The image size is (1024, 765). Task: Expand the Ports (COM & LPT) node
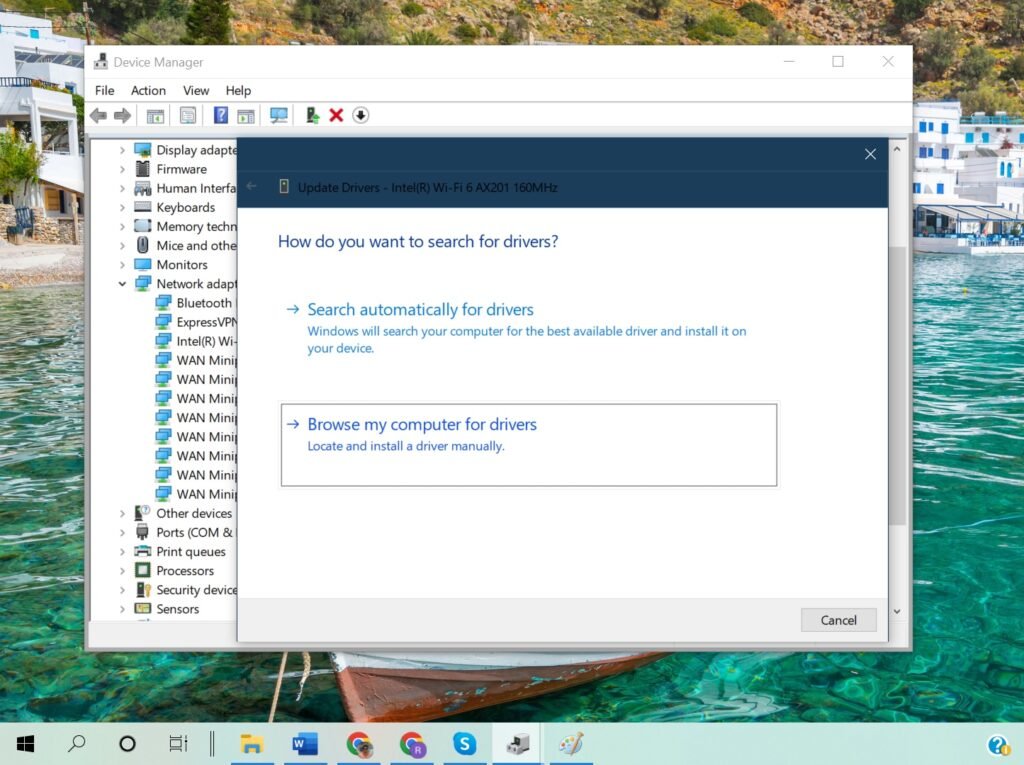click(x=122, y=532)
